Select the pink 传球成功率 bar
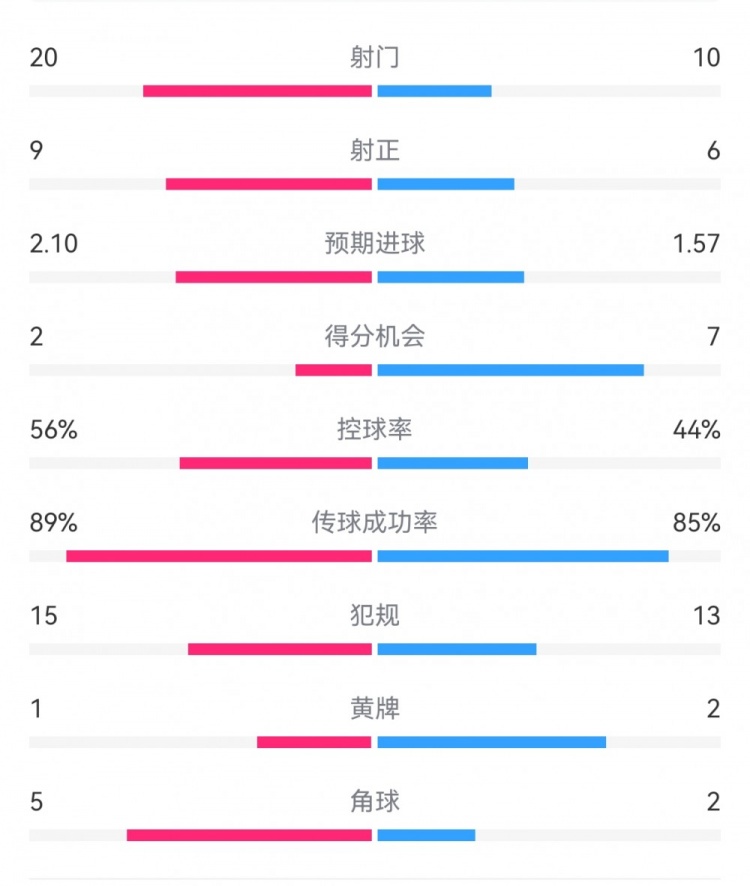 click(219, 556)
